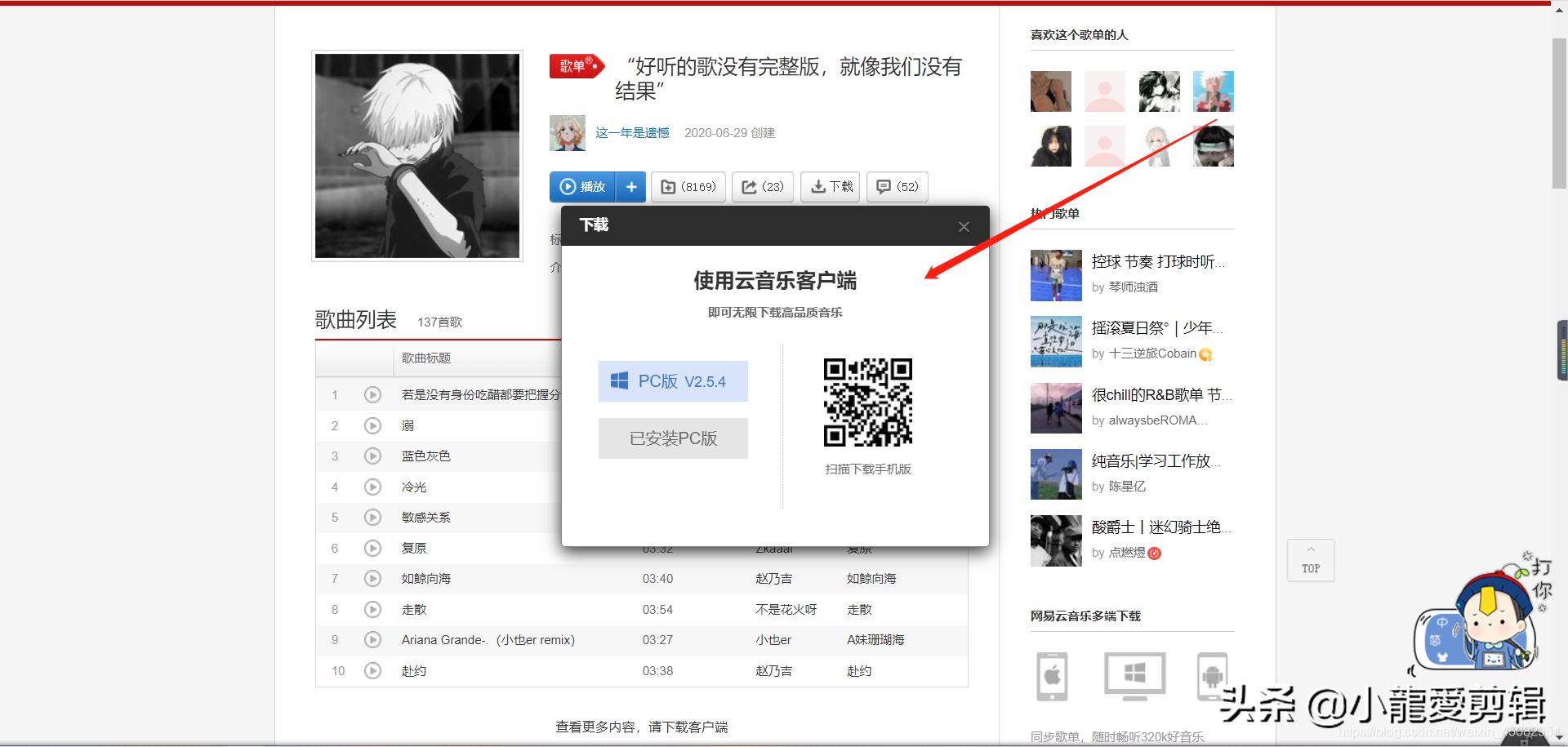1568x747 pixels.
Task: Click the 下载 download icon
Action: coord(829,187)
